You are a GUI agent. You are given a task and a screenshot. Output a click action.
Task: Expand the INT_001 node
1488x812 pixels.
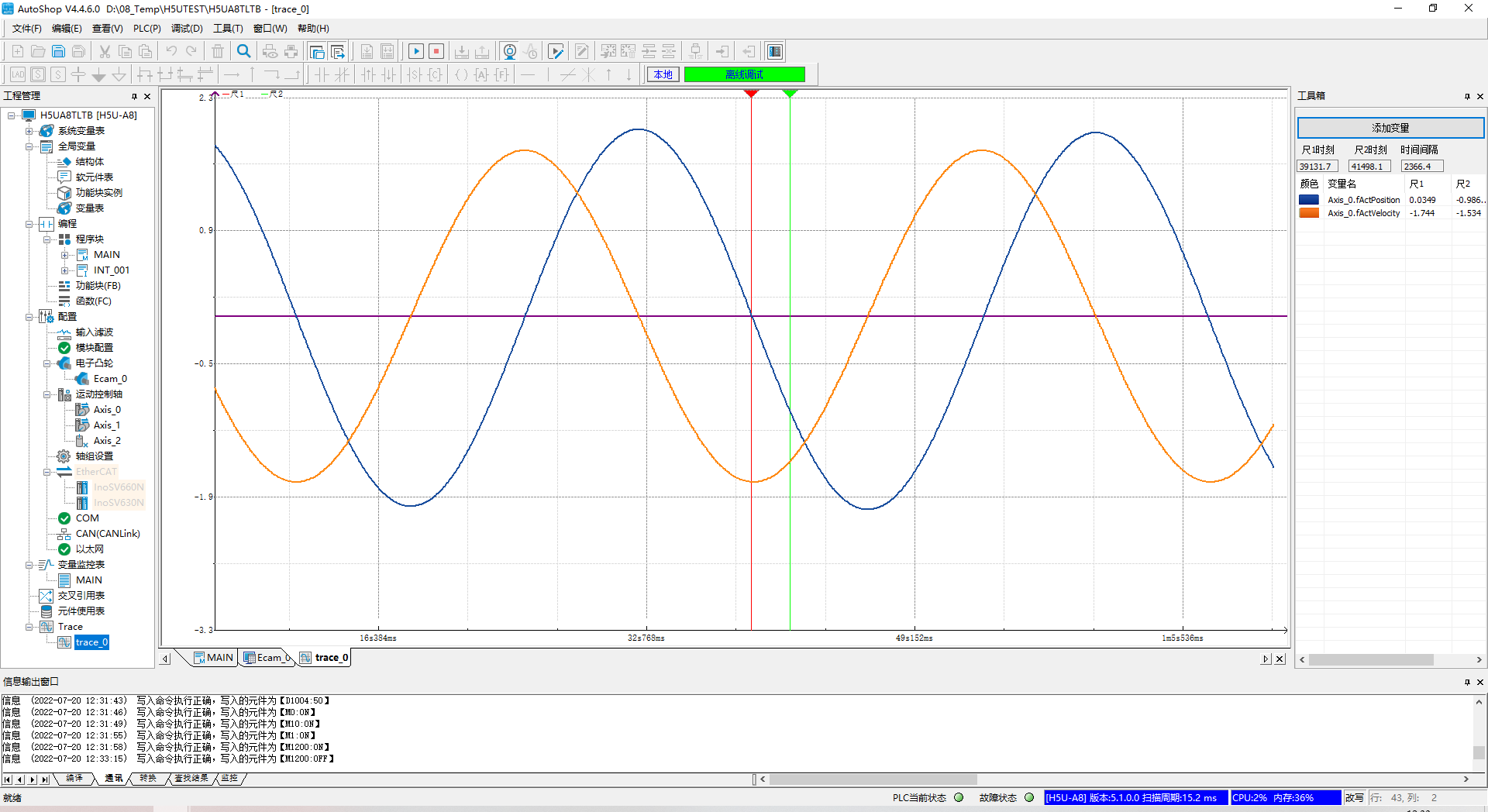(x=65, y=270)
